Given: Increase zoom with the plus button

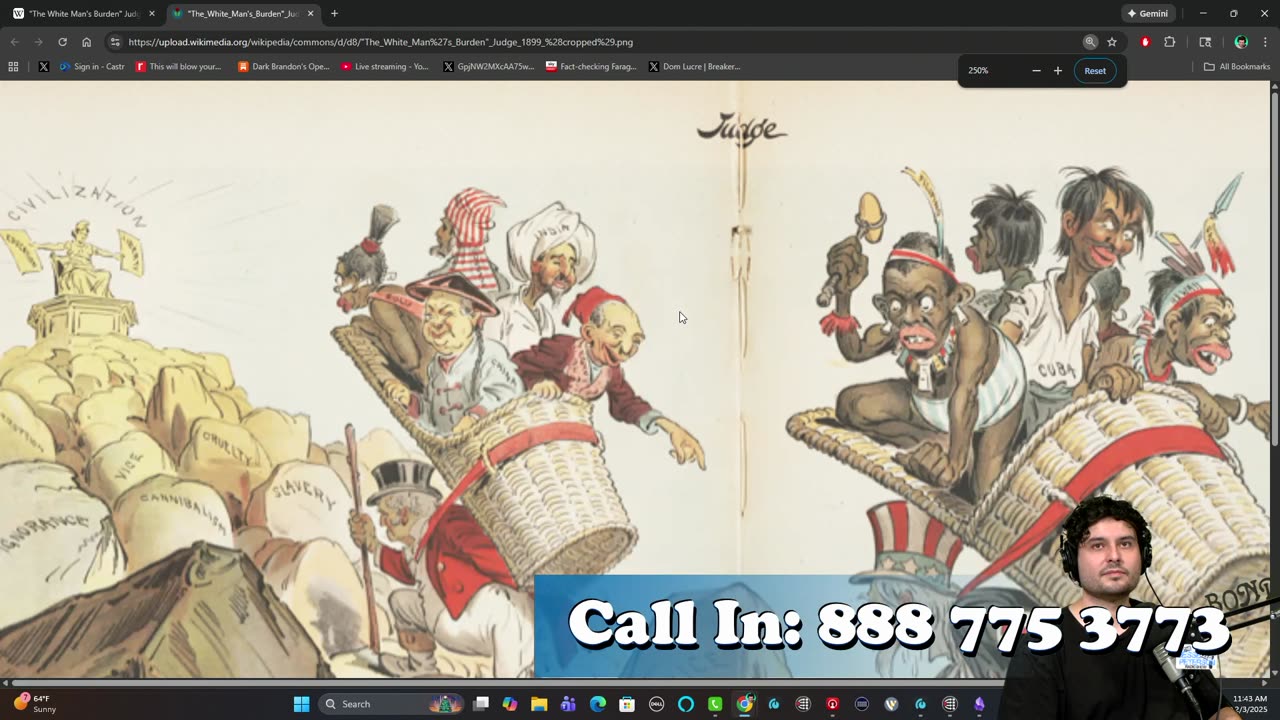Looking at the screenshot, I should coord(1058,71).
